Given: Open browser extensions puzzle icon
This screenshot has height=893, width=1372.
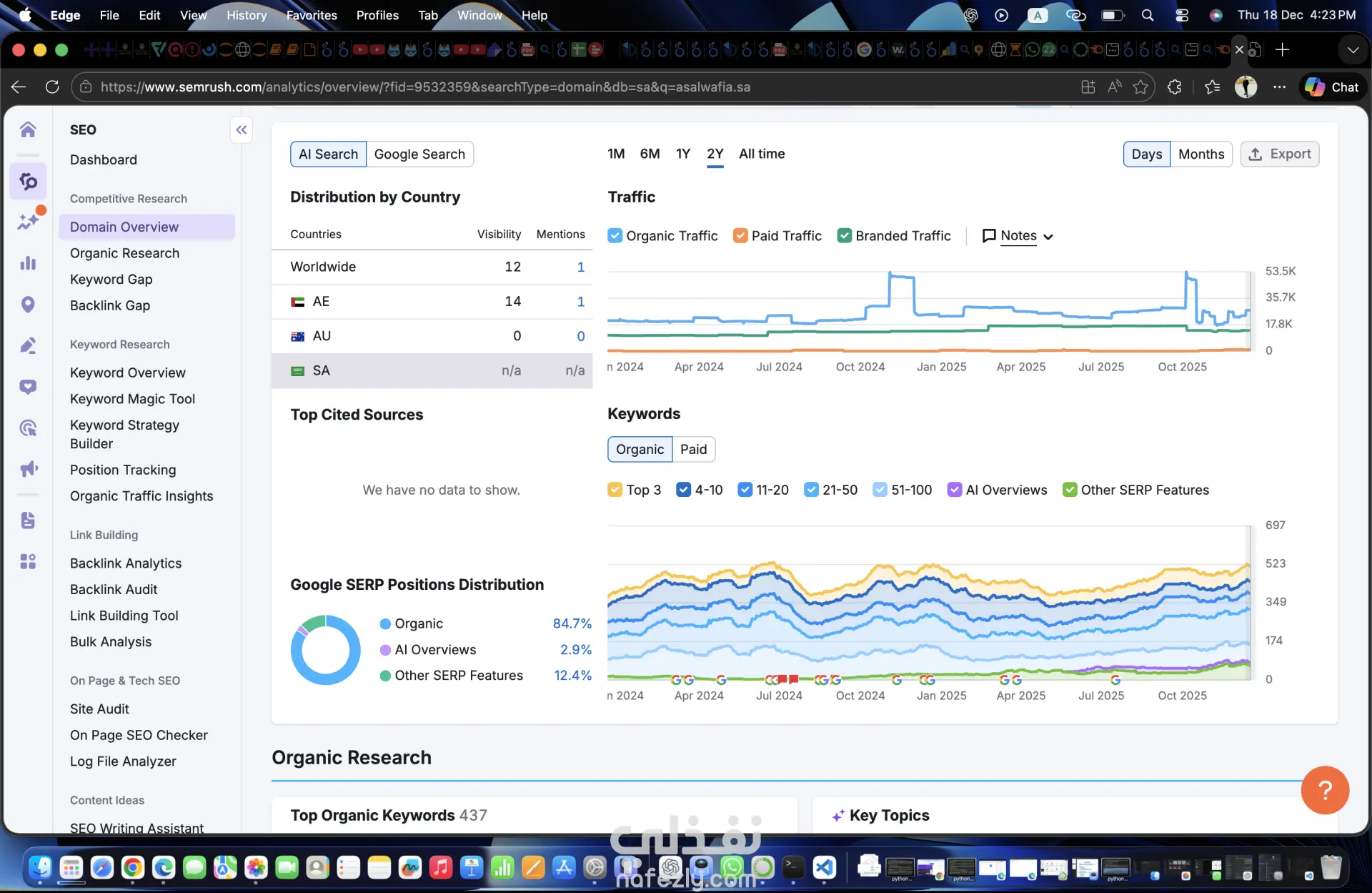Looking at the screenshot, I should [1174, 87].
